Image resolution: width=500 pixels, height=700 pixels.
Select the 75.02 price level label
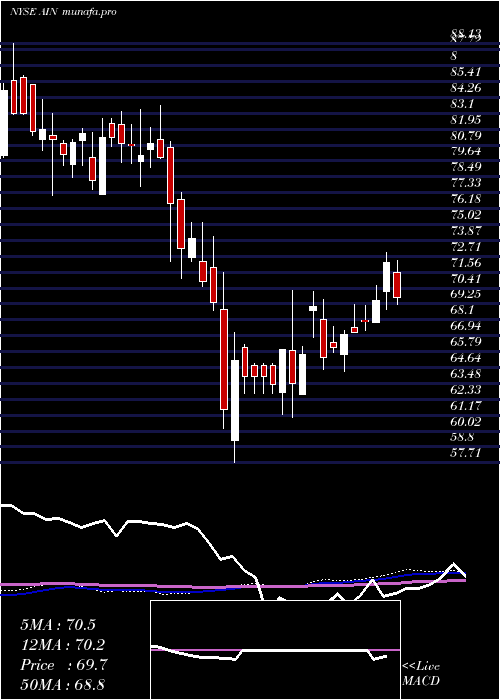pyautogui.click(x=467, y=215)
